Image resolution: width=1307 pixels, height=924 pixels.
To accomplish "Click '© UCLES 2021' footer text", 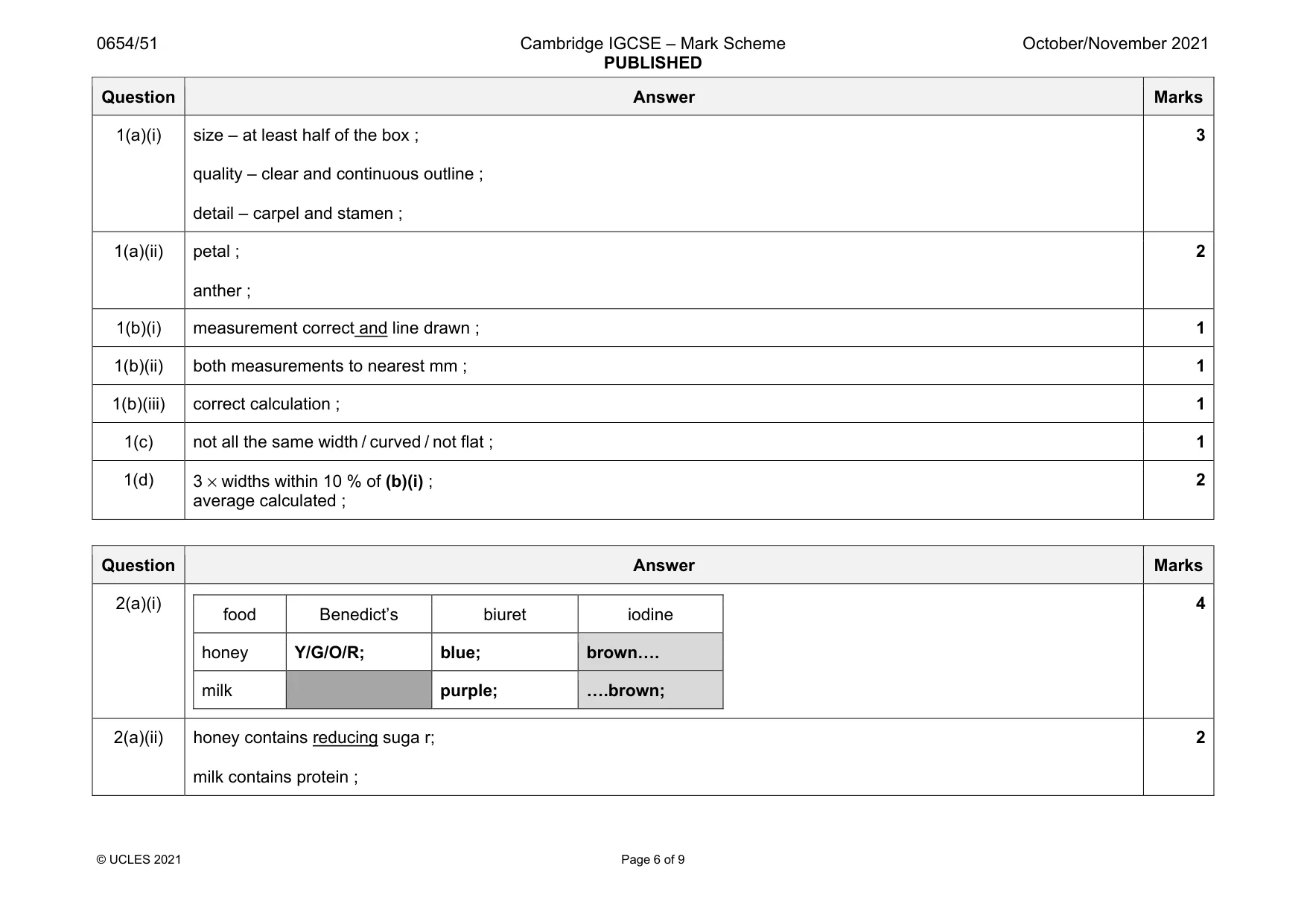I will pos(139,859).
